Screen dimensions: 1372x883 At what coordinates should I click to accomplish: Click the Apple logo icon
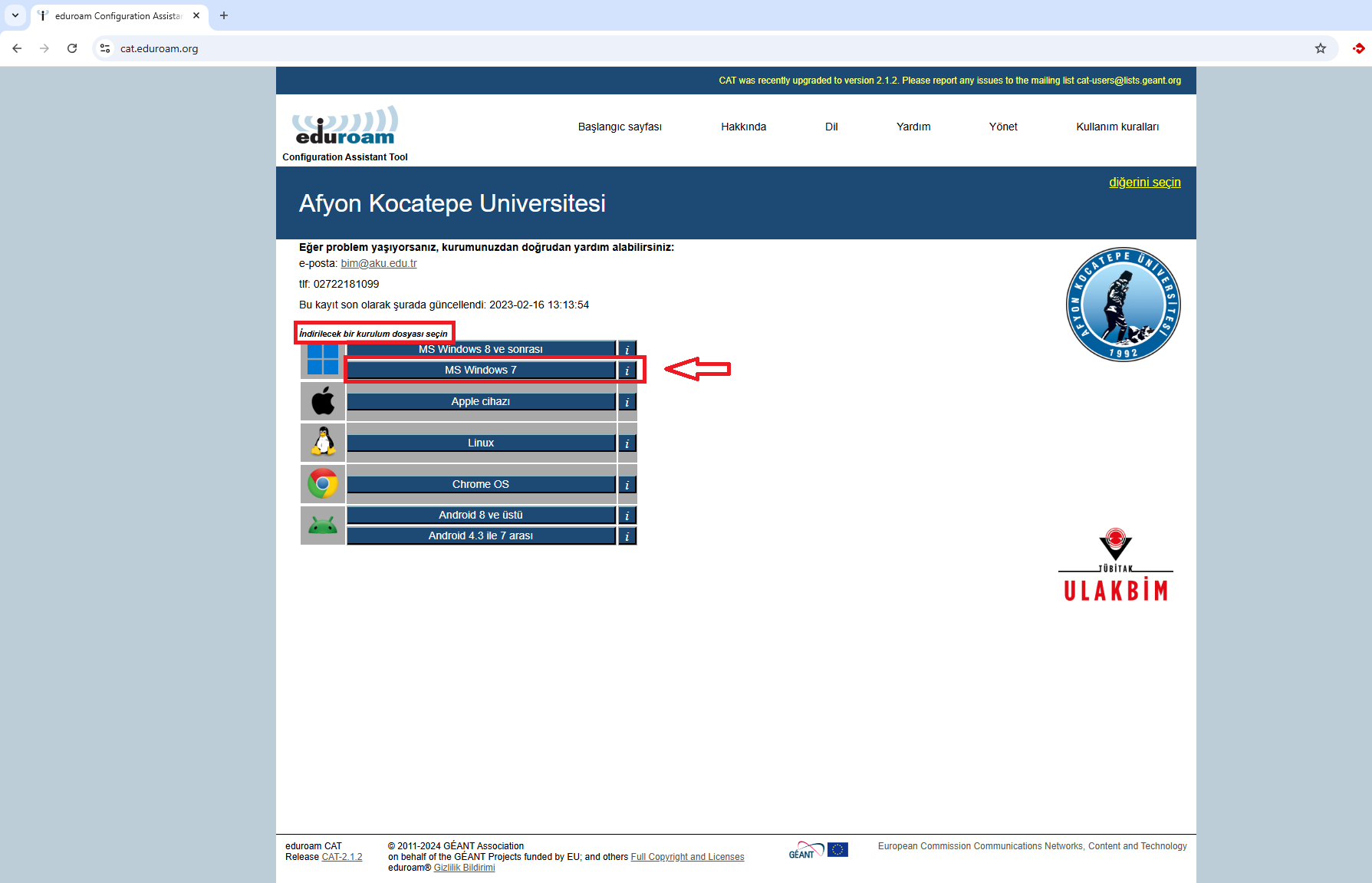pos(323,400)
